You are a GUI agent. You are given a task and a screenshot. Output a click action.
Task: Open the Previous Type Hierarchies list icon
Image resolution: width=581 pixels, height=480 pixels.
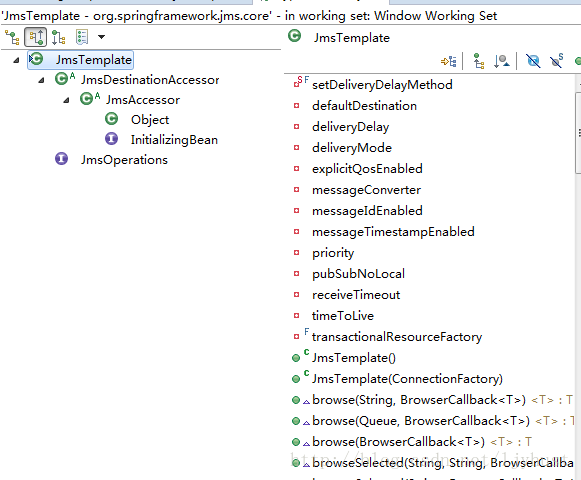(82, 37)
